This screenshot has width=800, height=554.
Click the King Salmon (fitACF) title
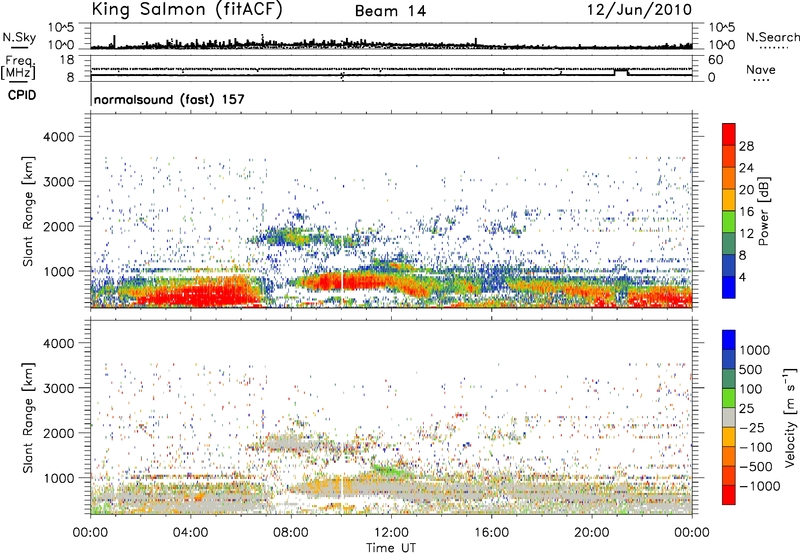(x=186, y=9)
